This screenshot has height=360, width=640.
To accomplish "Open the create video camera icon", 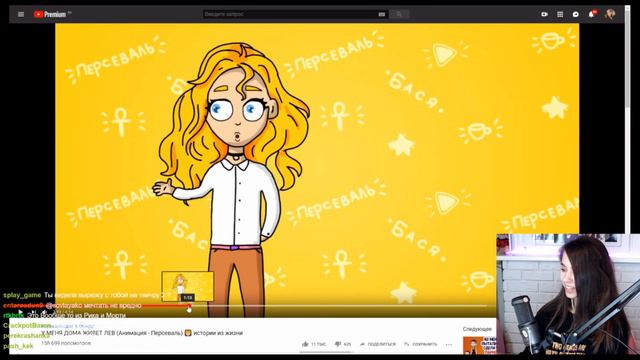I will (x=544, y=14).
